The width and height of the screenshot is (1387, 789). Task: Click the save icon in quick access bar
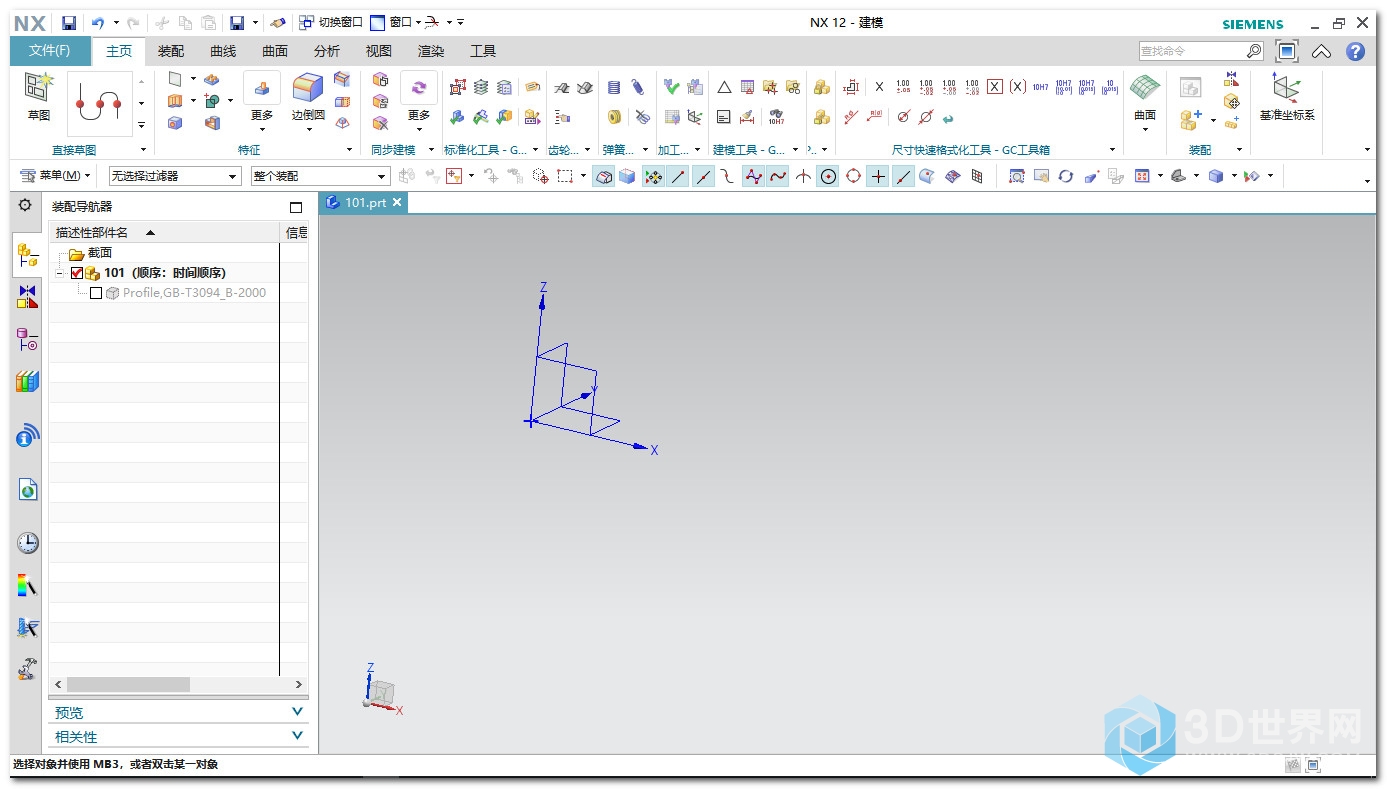tap(69, 22)
